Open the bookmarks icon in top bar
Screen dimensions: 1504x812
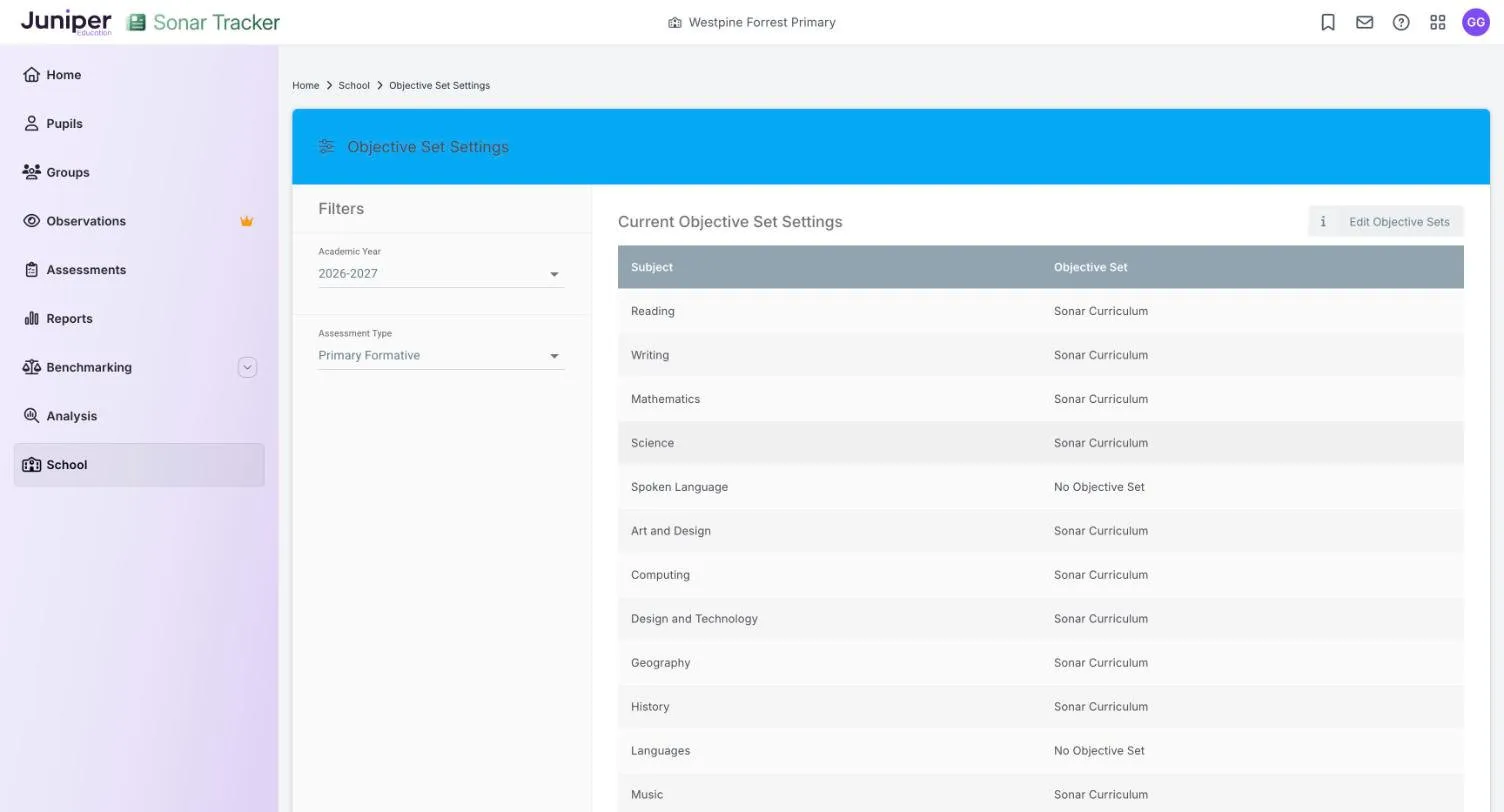pos(1328,22)
